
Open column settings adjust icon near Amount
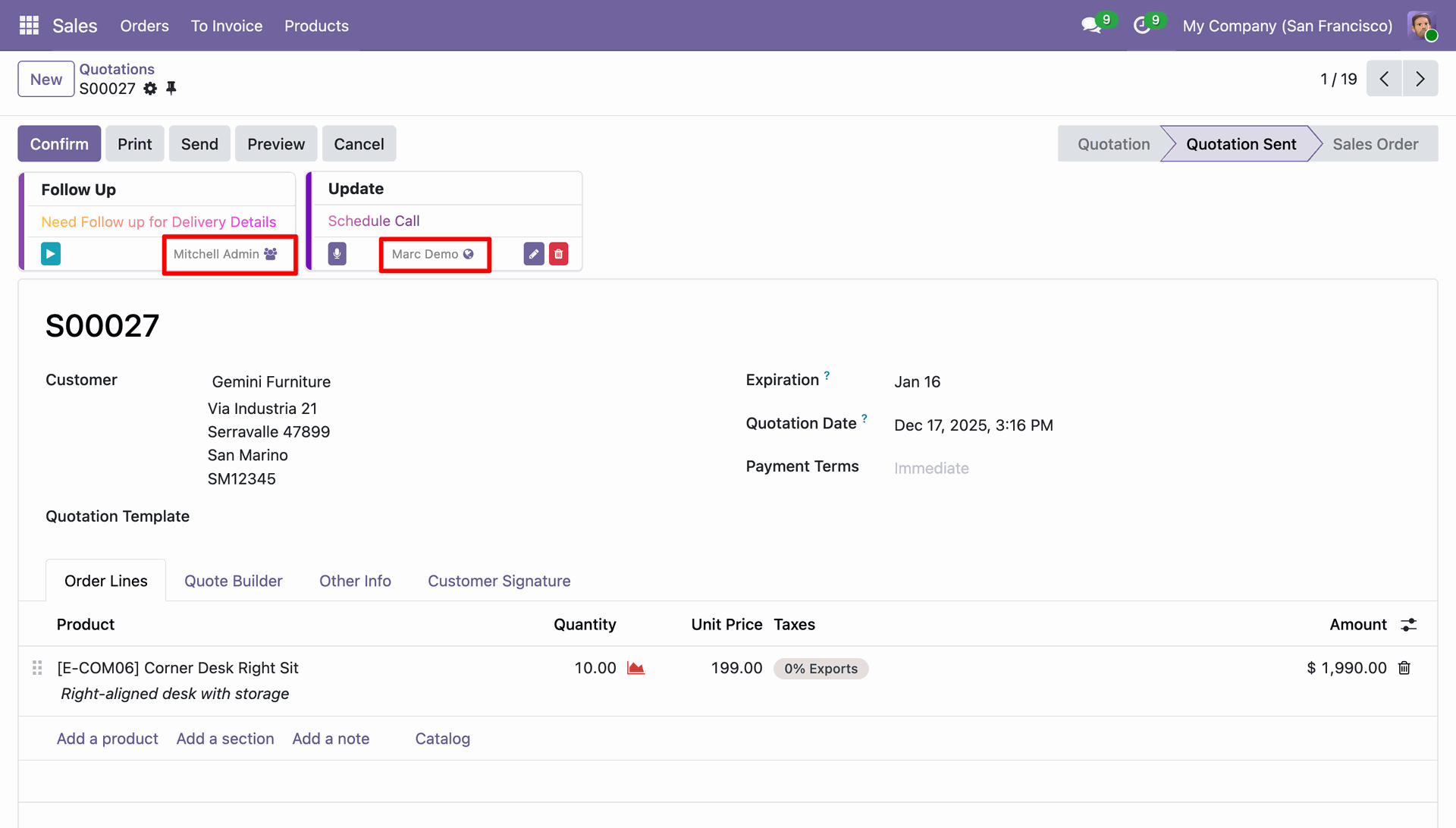[1408, 624]
